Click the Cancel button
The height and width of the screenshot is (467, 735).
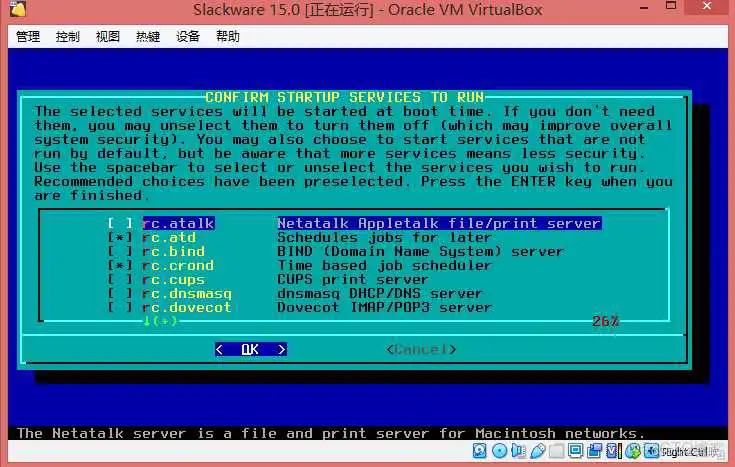[x=421, y=349]
